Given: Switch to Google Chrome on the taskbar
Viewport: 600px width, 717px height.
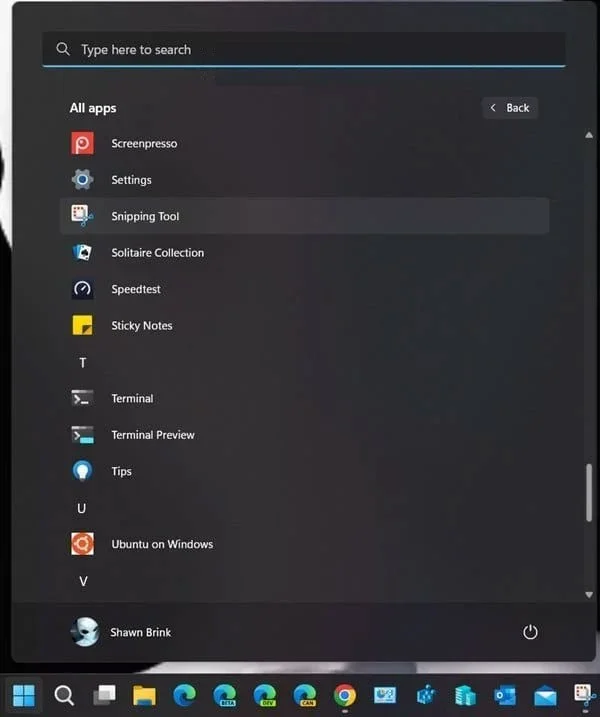Looking at the screenshot, I should click(x=345, y=695).
